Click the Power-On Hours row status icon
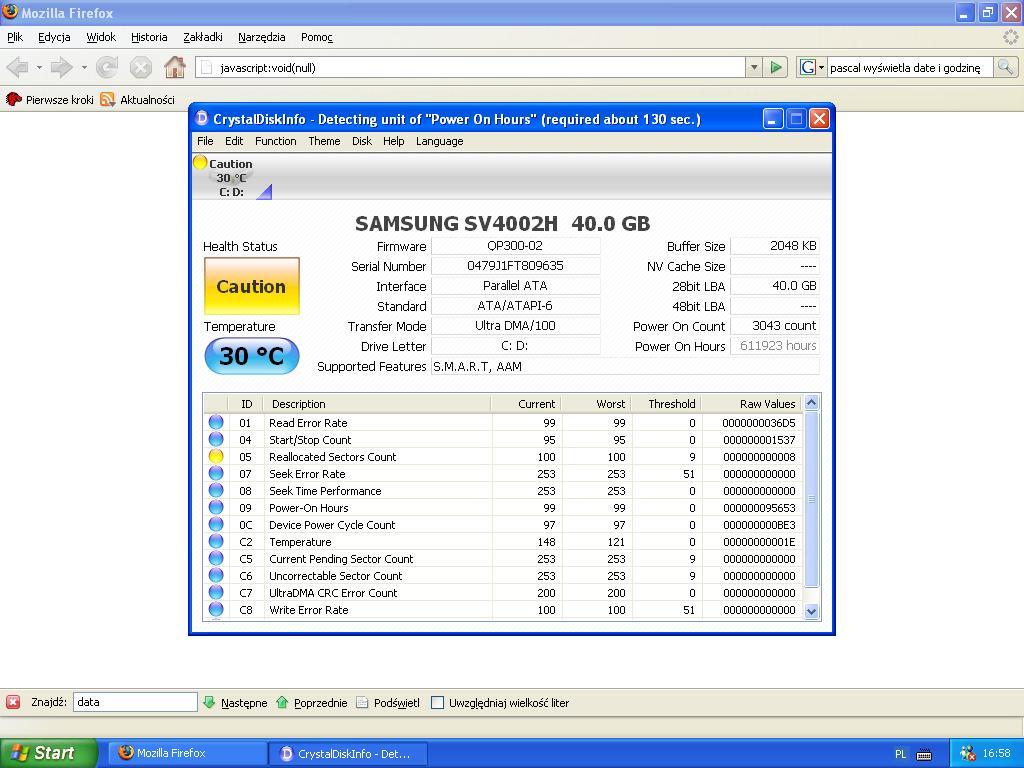1024x768 pixels. click(x=216, y=507)
